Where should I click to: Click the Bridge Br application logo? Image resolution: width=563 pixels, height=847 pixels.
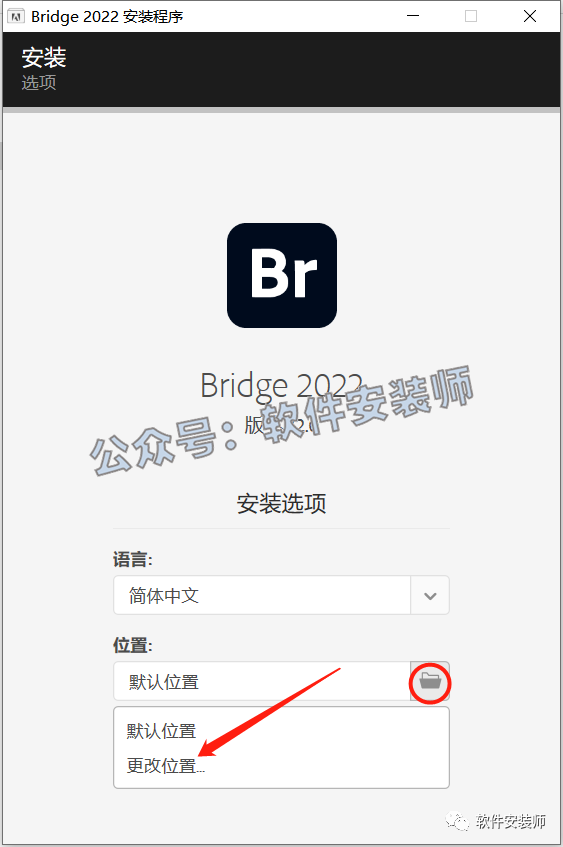coord(282,275)
